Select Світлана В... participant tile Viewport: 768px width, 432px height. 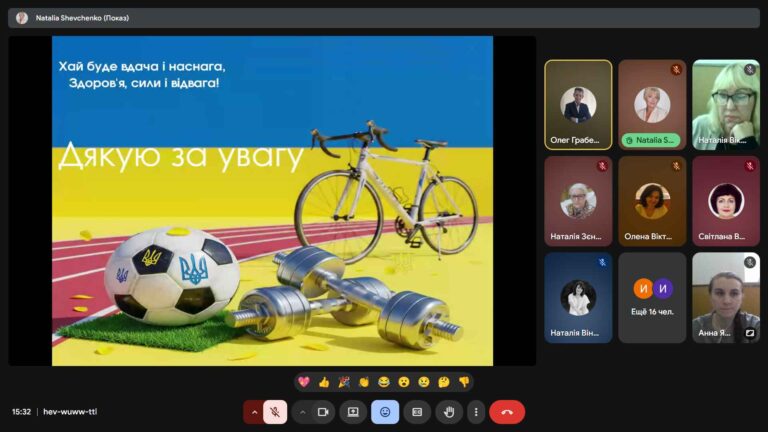click(x=726, y=201)
